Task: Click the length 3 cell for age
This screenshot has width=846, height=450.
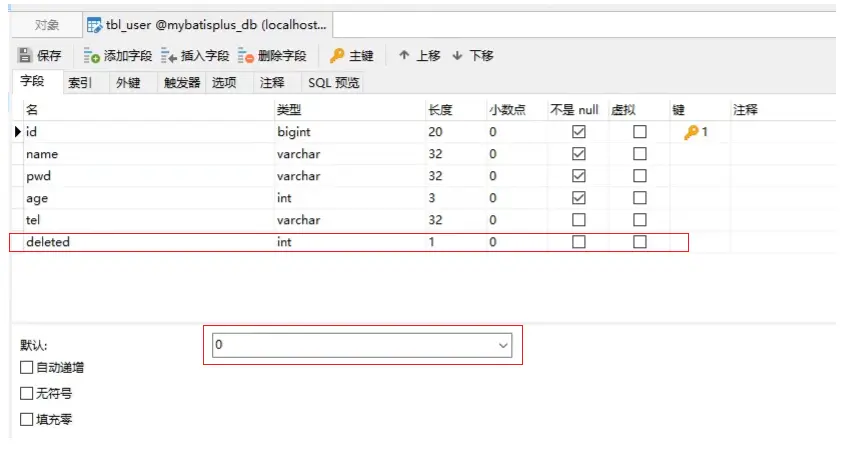Action: coord(456,198)
